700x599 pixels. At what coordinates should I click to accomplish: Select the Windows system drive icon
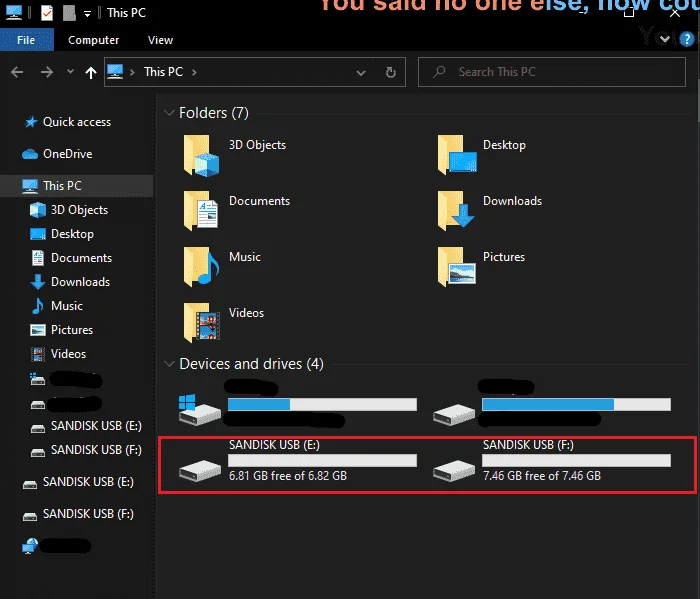(x=200, y=410)
